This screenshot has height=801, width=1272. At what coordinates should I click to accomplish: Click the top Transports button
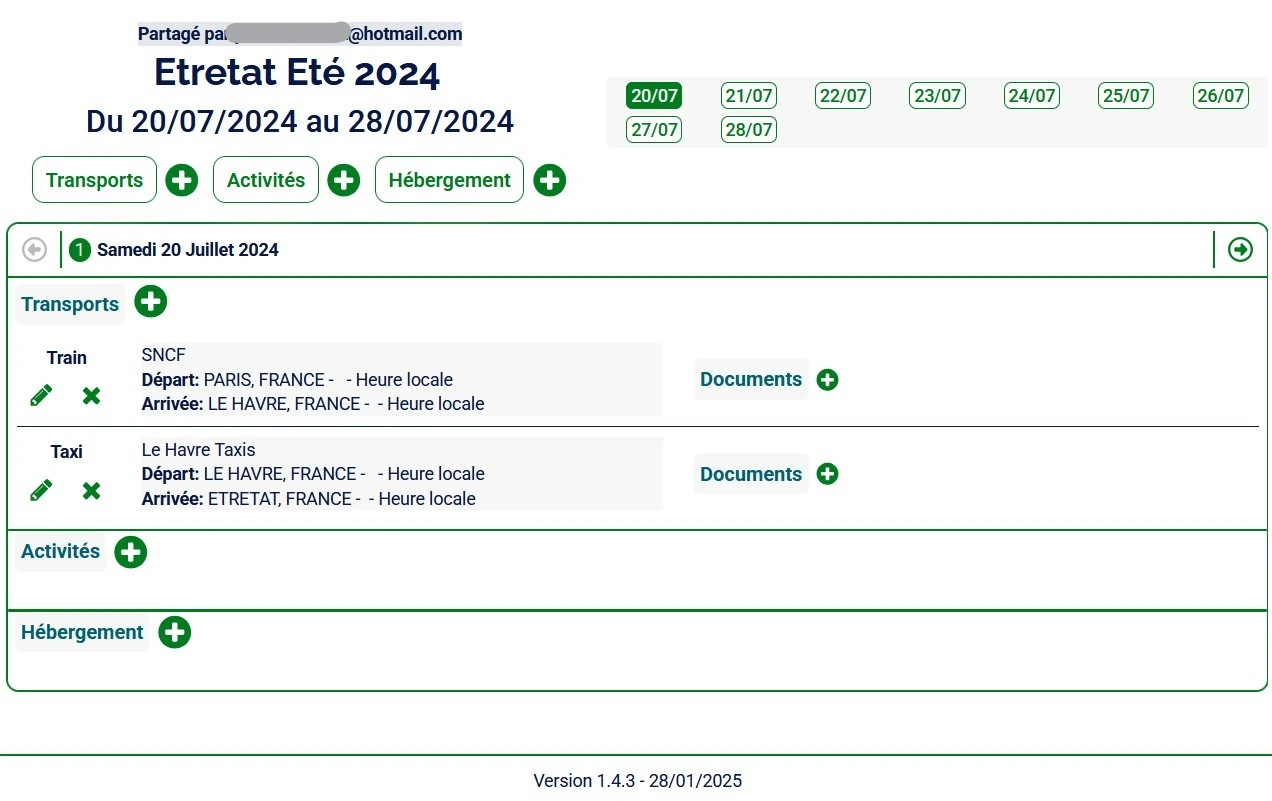[95, 180]
